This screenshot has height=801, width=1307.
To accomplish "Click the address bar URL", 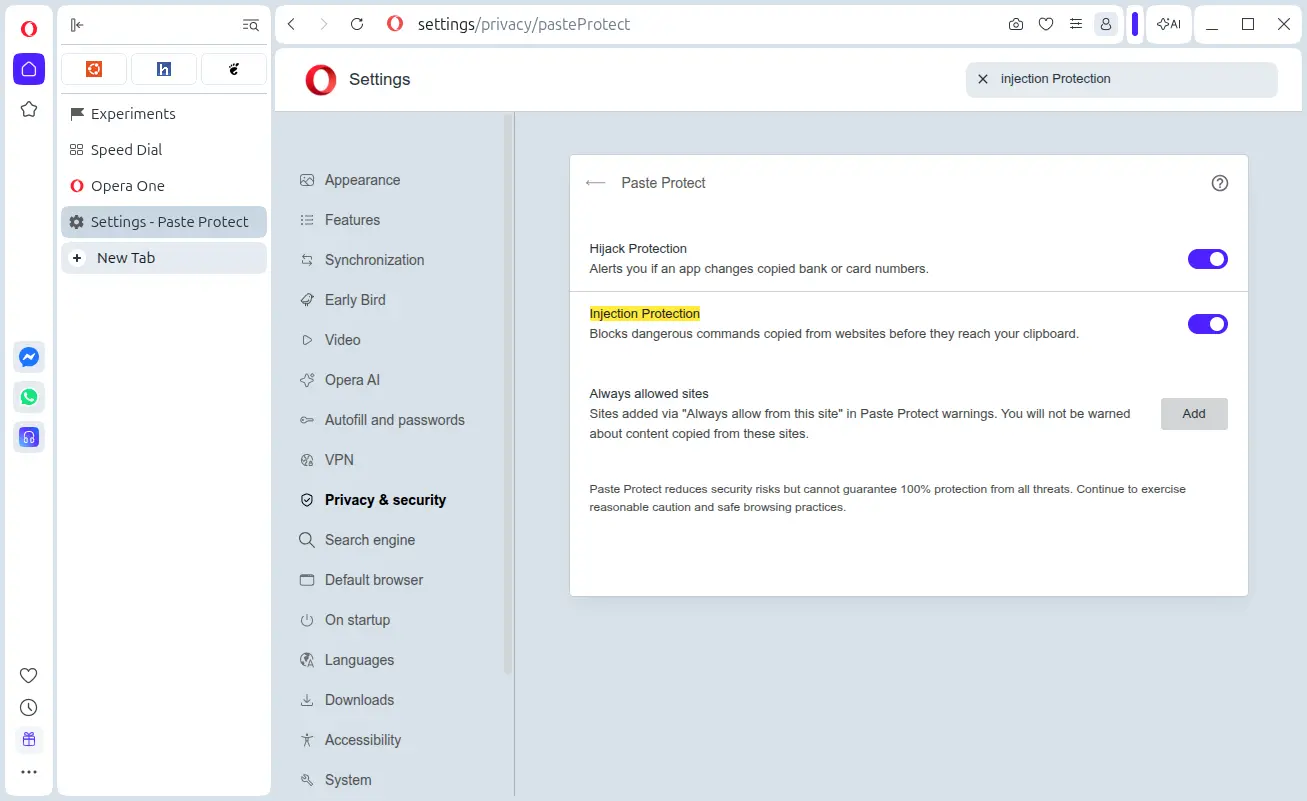I will point(524,25).
